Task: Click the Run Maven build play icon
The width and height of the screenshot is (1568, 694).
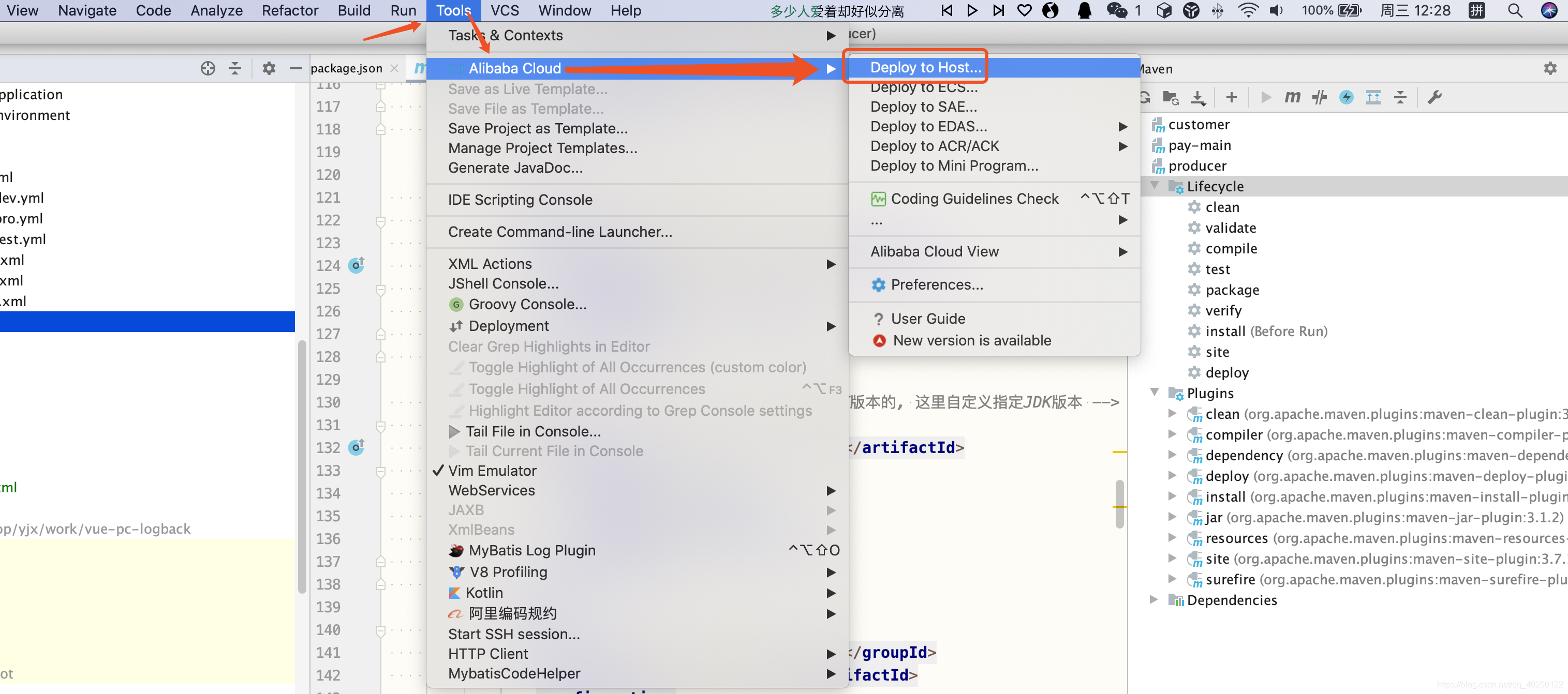Action: point(1265,97)
